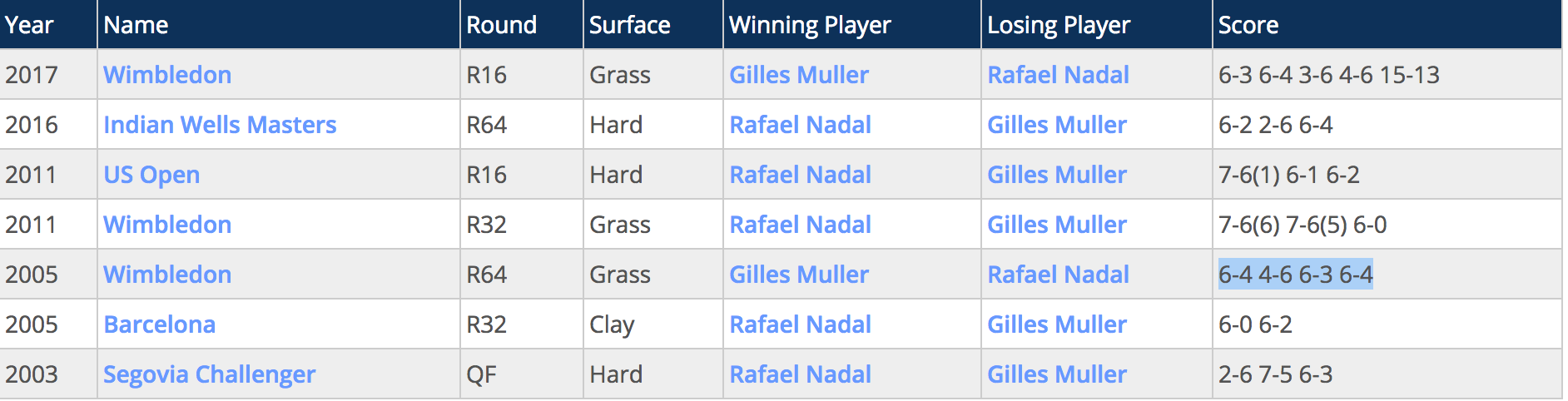Screen dimensions: 1568x401
Task: Select Rafael Nadal in Indian Wells row
Action: (800, 125)
